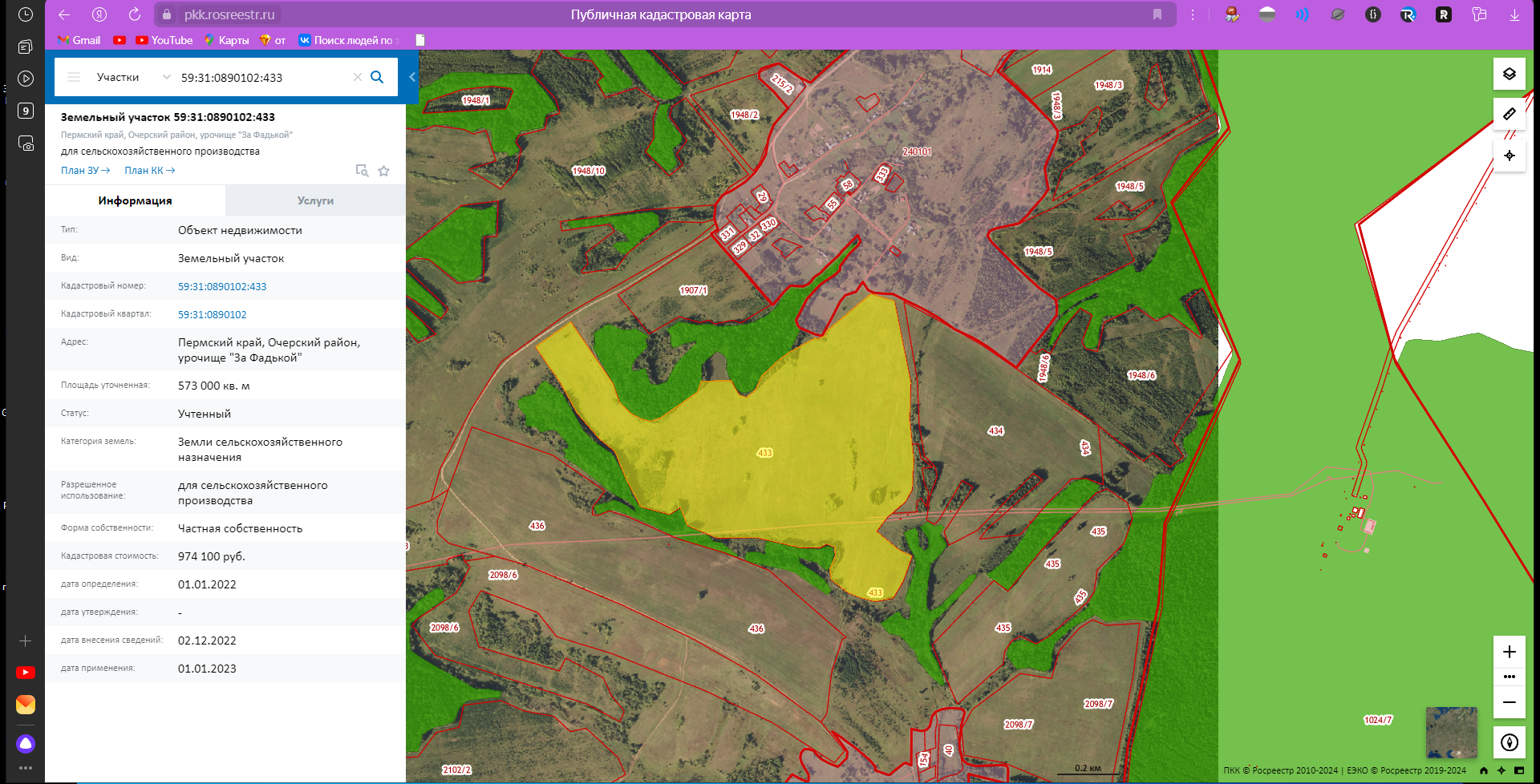Image resolution: width=1540 pixels, height=784 pixels.
Task: Click the compass orientation button
Action: coord(1509,742)
